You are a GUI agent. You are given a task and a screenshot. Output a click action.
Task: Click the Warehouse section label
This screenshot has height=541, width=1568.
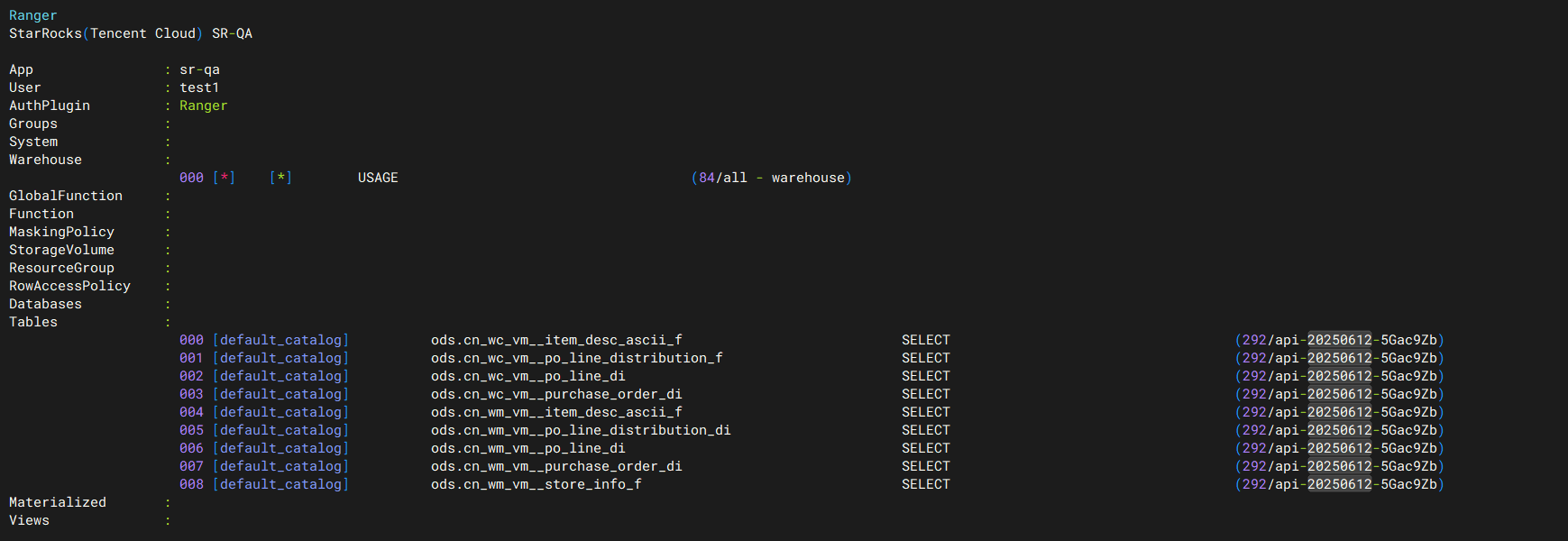45,160
